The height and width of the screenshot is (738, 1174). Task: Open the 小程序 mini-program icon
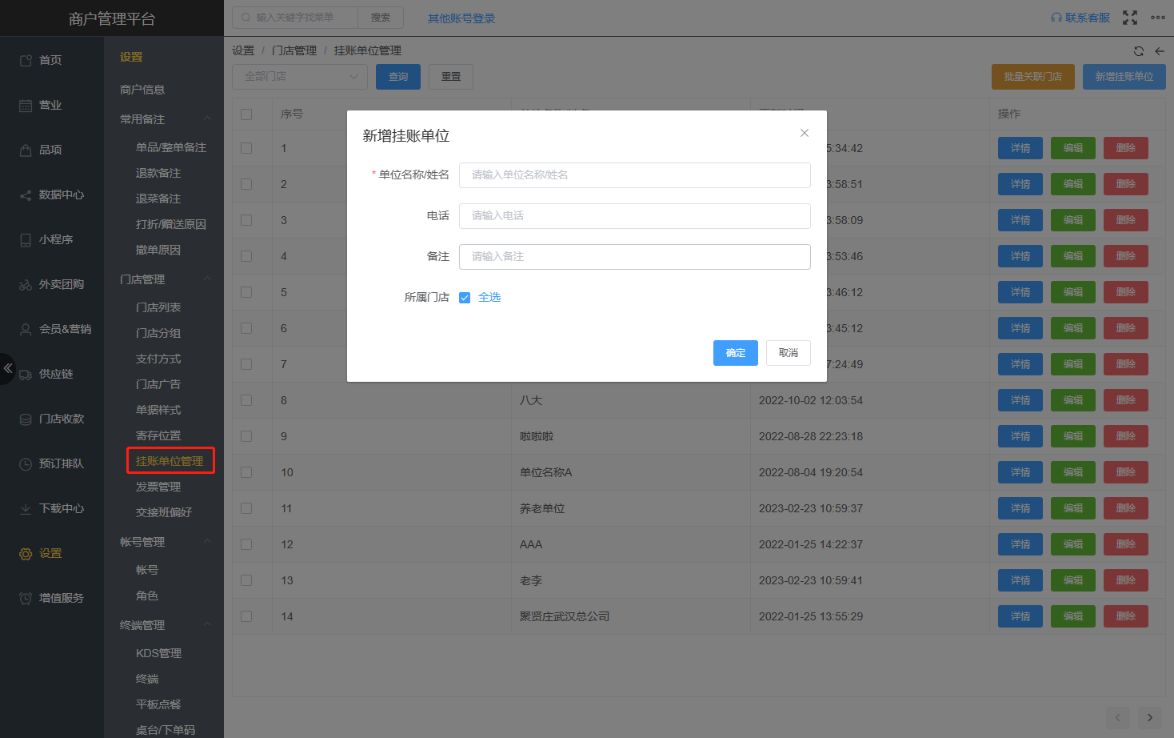[25, 240]
